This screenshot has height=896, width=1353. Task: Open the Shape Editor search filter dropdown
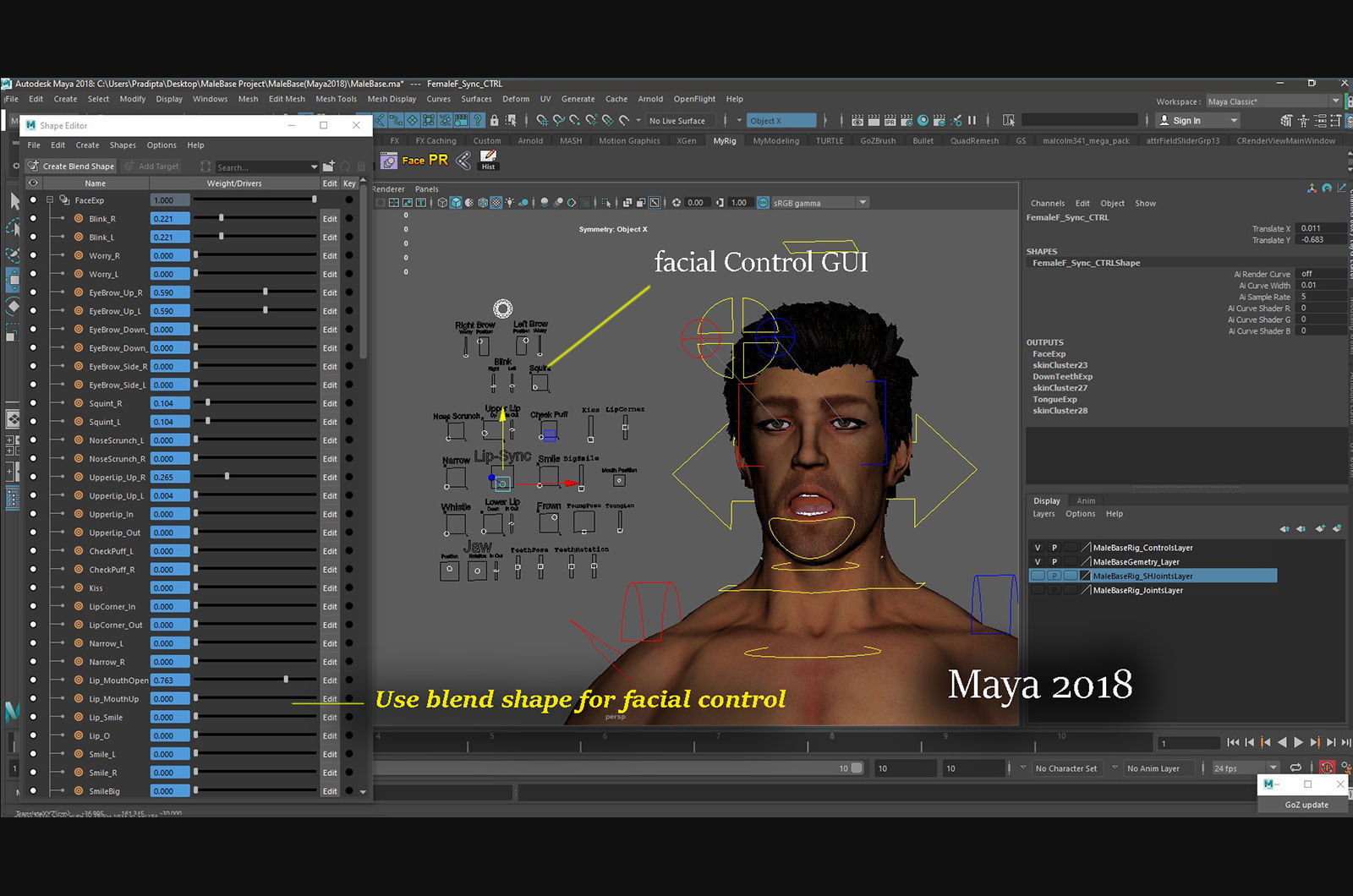pyautogui.click(x=314, y=167)
